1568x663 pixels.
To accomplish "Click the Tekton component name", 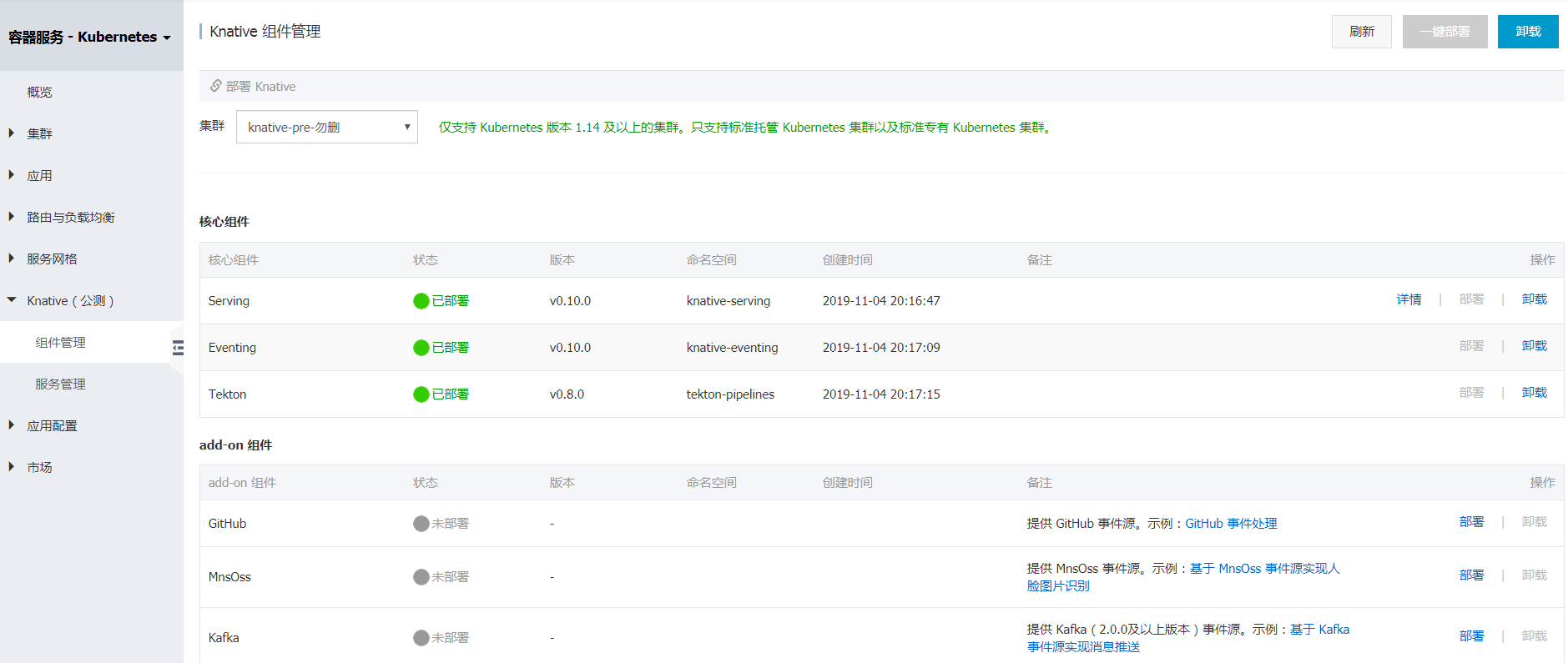I will [x=227, y=394].
